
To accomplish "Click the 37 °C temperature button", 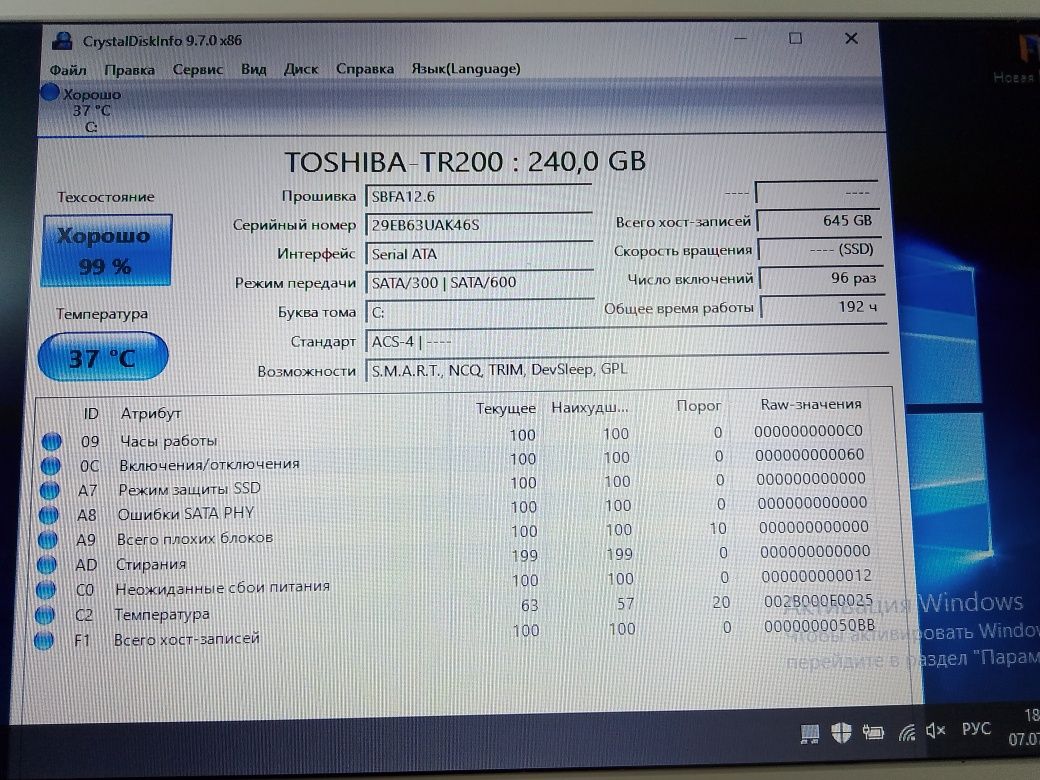I will pyautogui.click(x=103, y=358).
